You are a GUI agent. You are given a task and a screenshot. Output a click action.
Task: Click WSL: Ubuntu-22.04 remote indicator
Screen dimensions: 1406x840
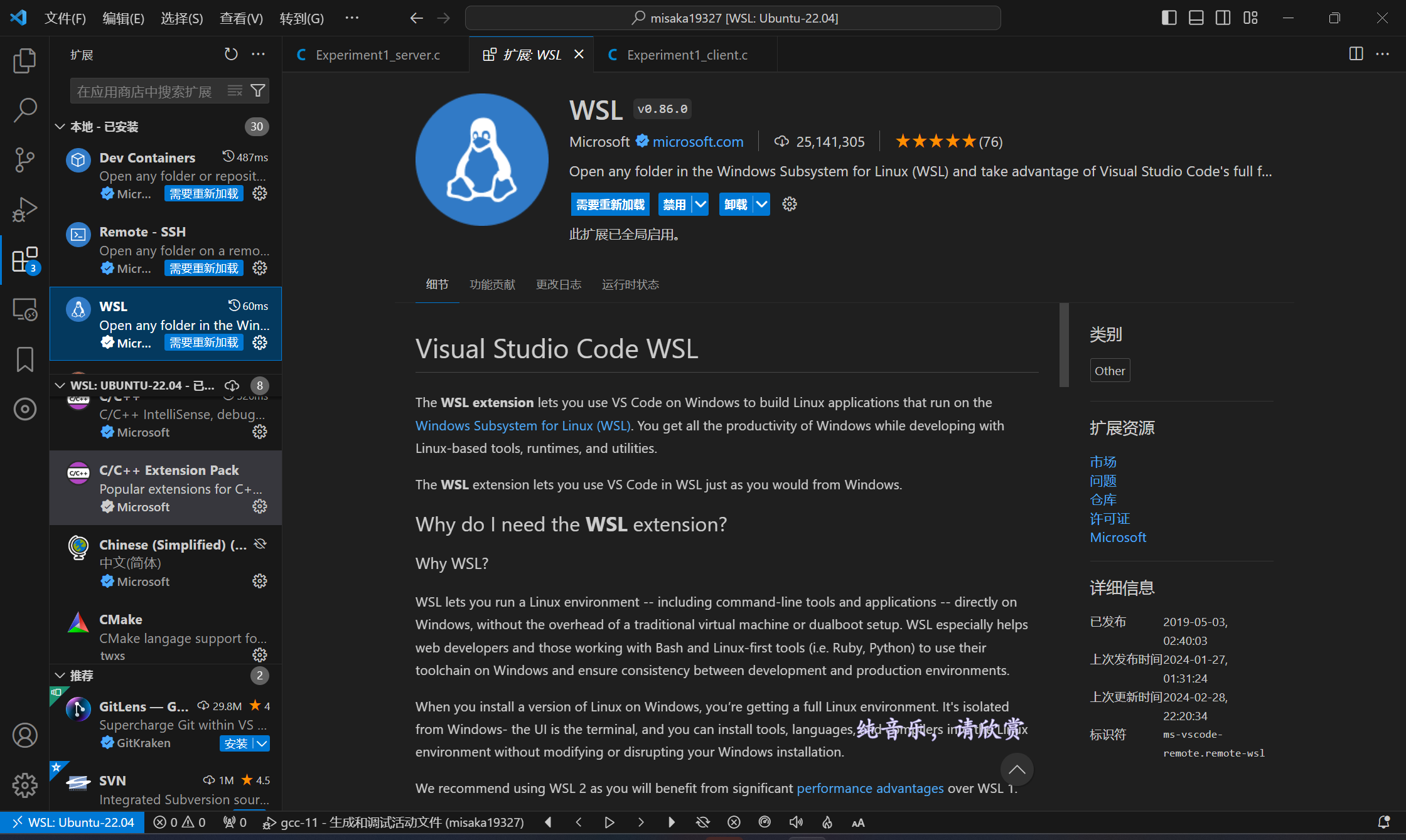[73, 822]
